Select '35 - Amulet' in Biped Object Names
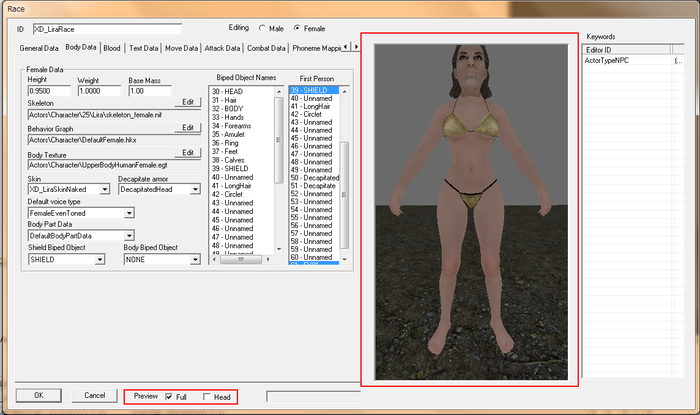Viewport: 700px width, 415px height. point(228,134)
